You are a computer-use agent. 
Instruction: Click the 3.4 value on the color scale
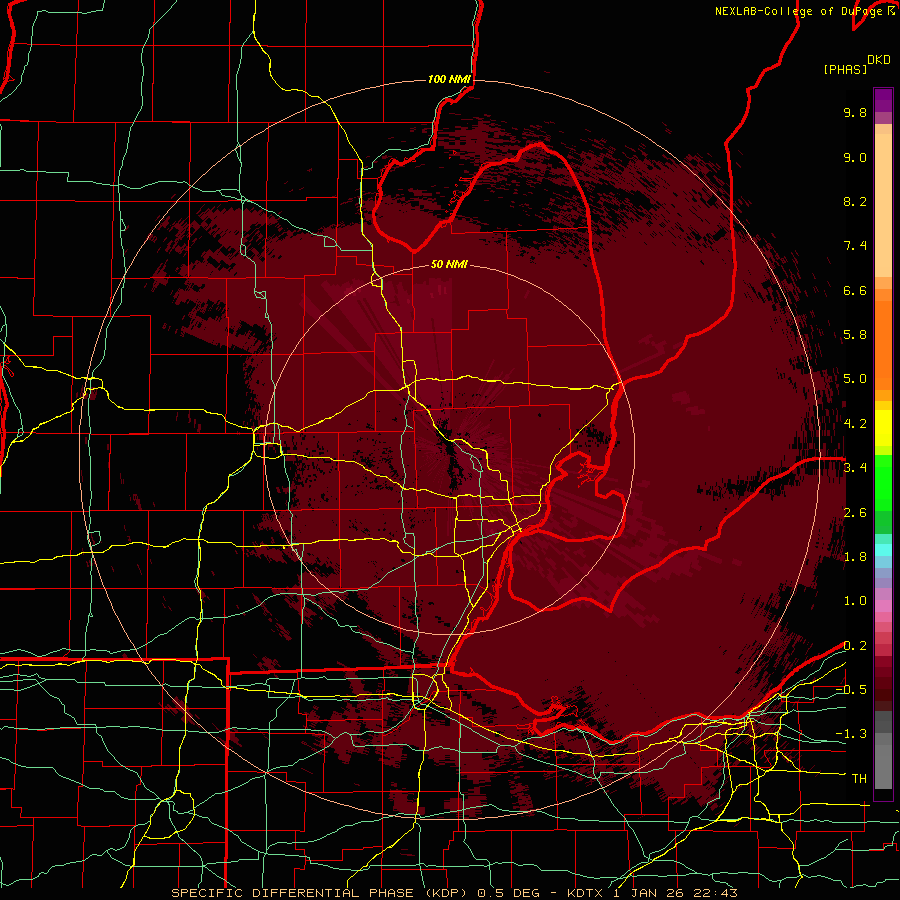[x=855, y=468]
